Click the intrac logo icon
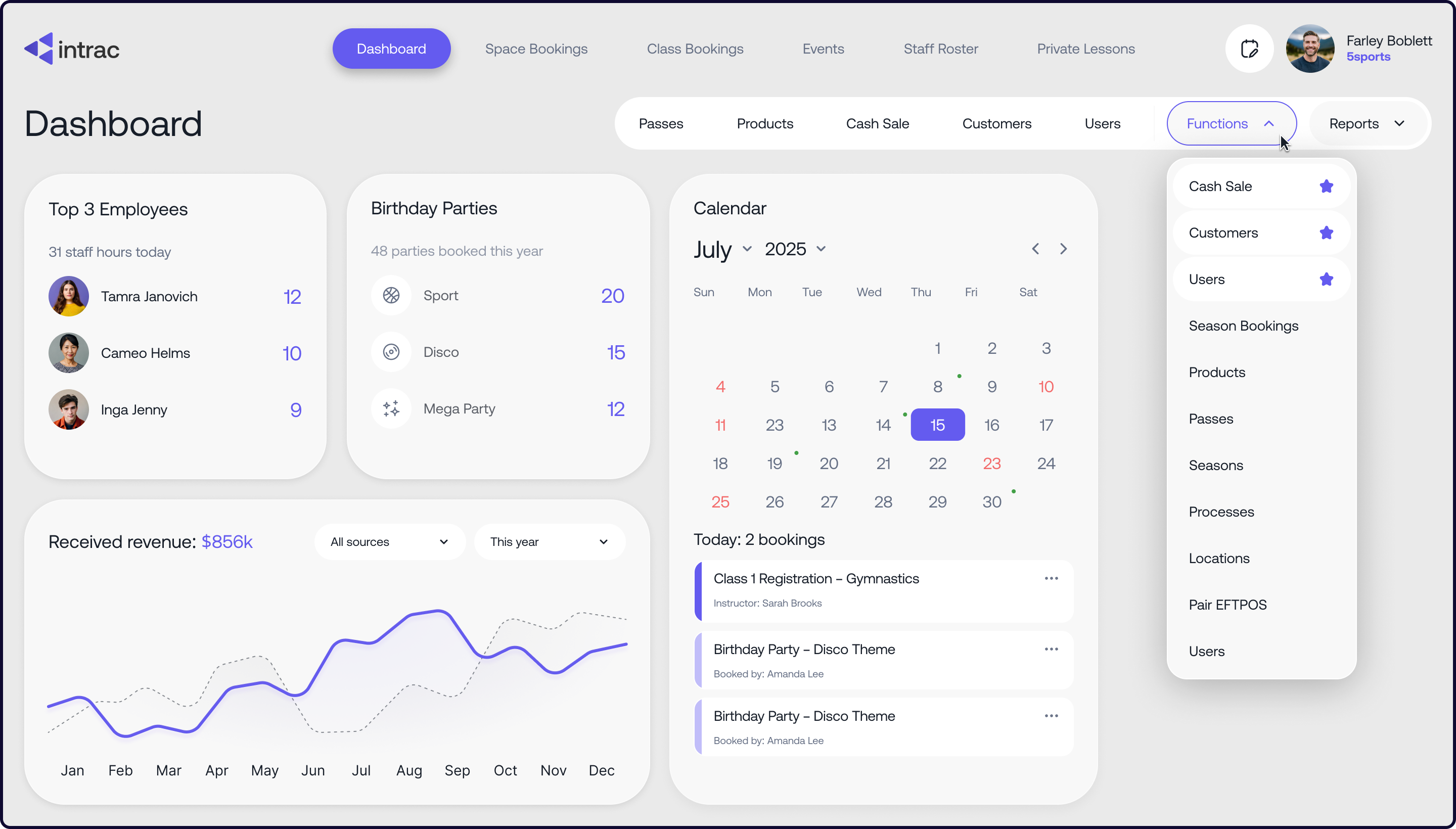Viewport: 1456px width, 829px height. pyautogui.click(x=39, y=49)
